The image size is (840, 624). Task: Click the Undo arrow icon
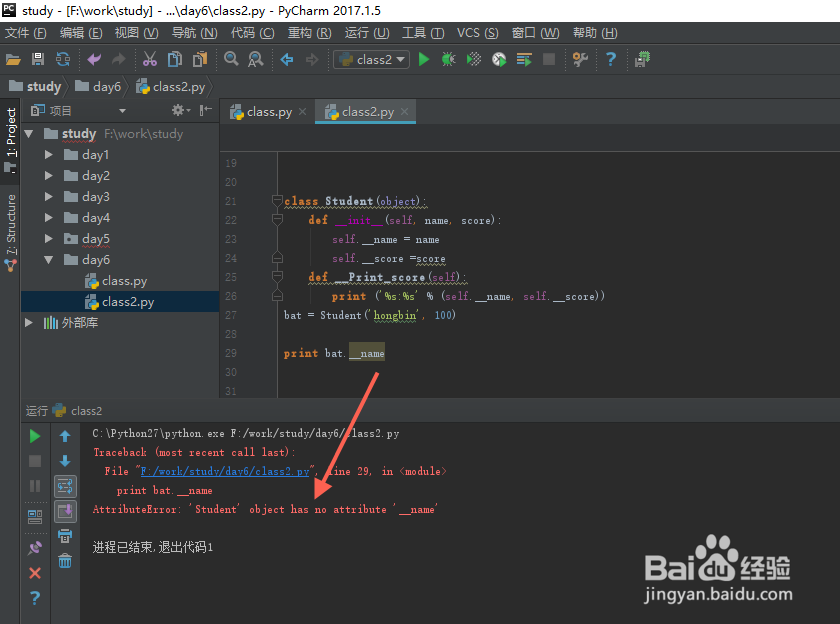click(94, 59)
